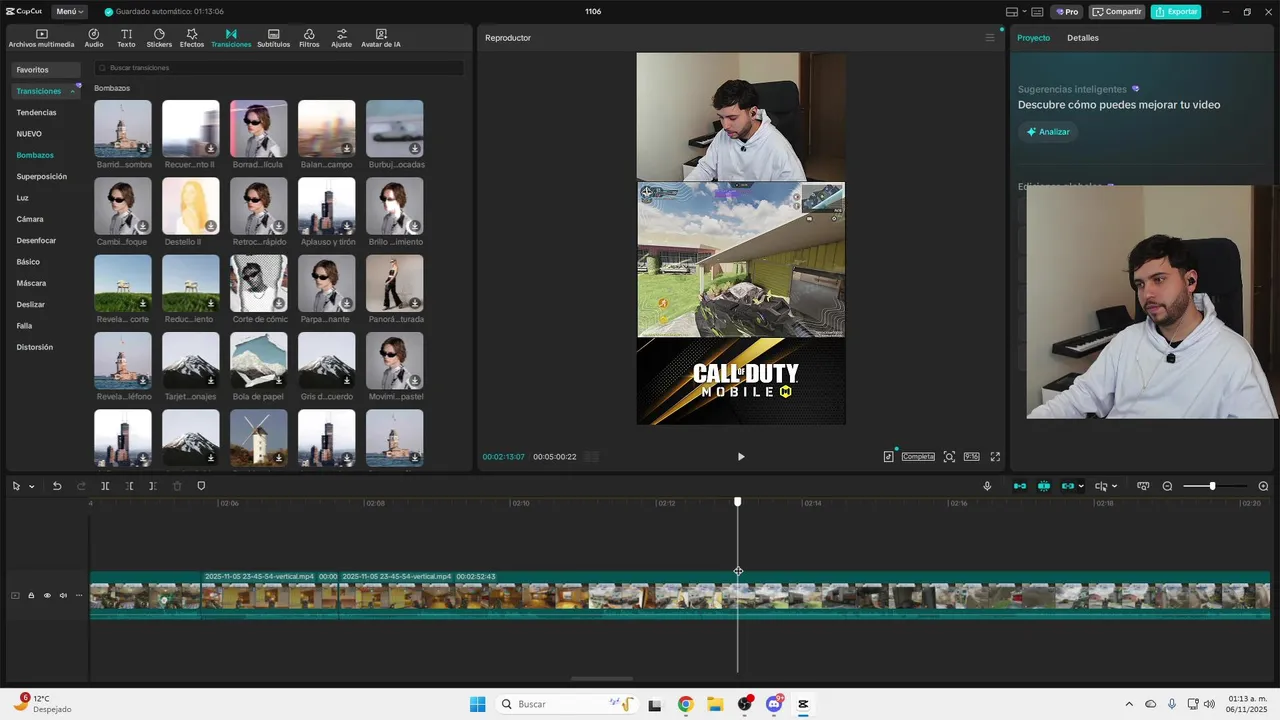Viewport: 1280px width, 720px height.
Task: Click the microphone record voiceover icon
Action: [987, 486]
